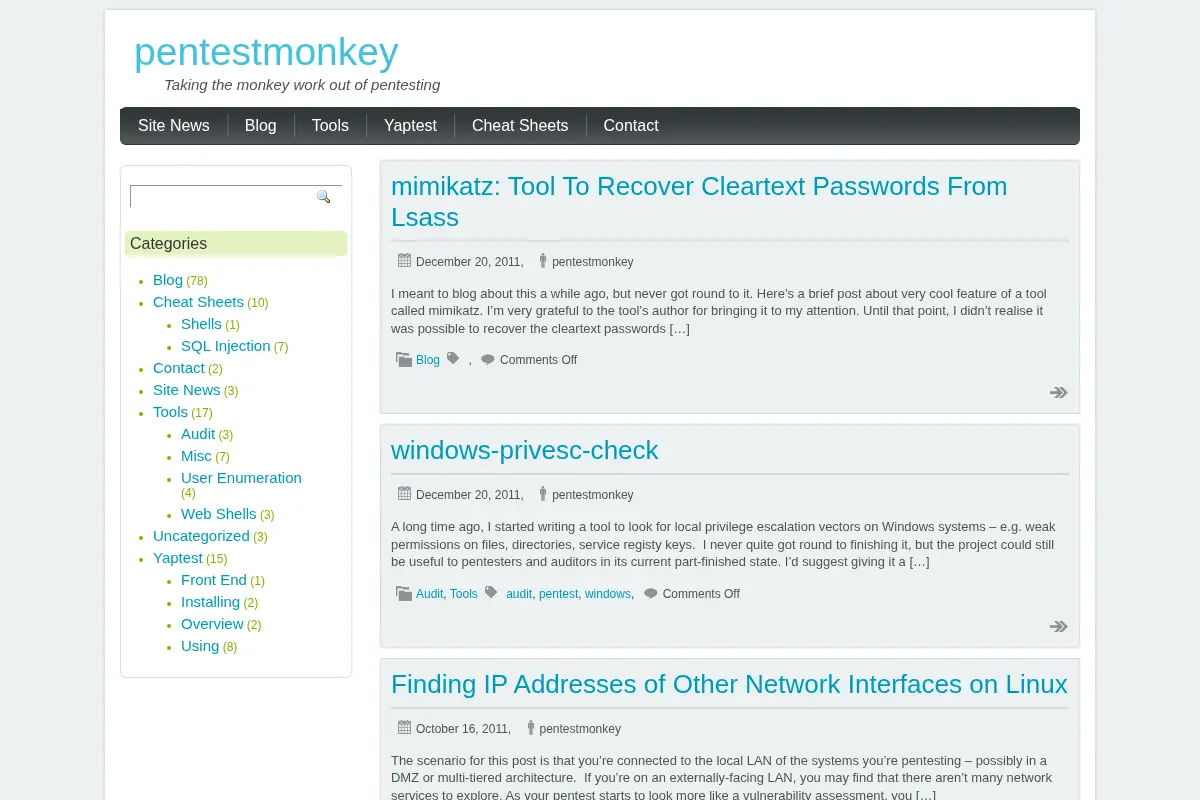Click the tag icon on the mimikatz post
This screenshot has width=1200, height=800.
tap(453, 358)
